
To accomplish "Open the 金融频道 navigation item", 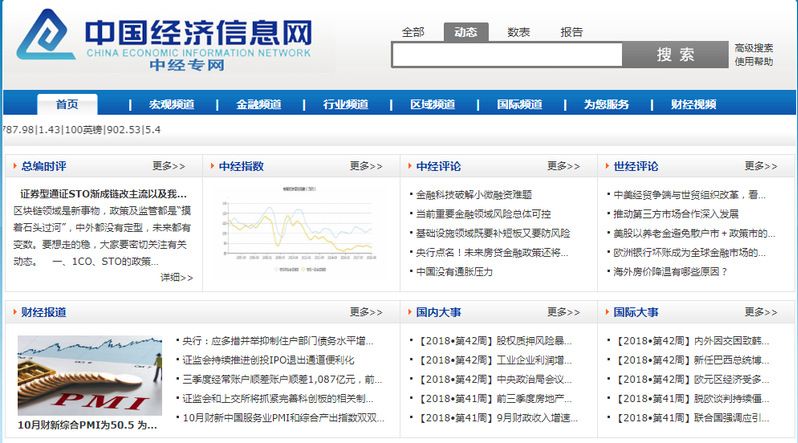I will point(258,104).
